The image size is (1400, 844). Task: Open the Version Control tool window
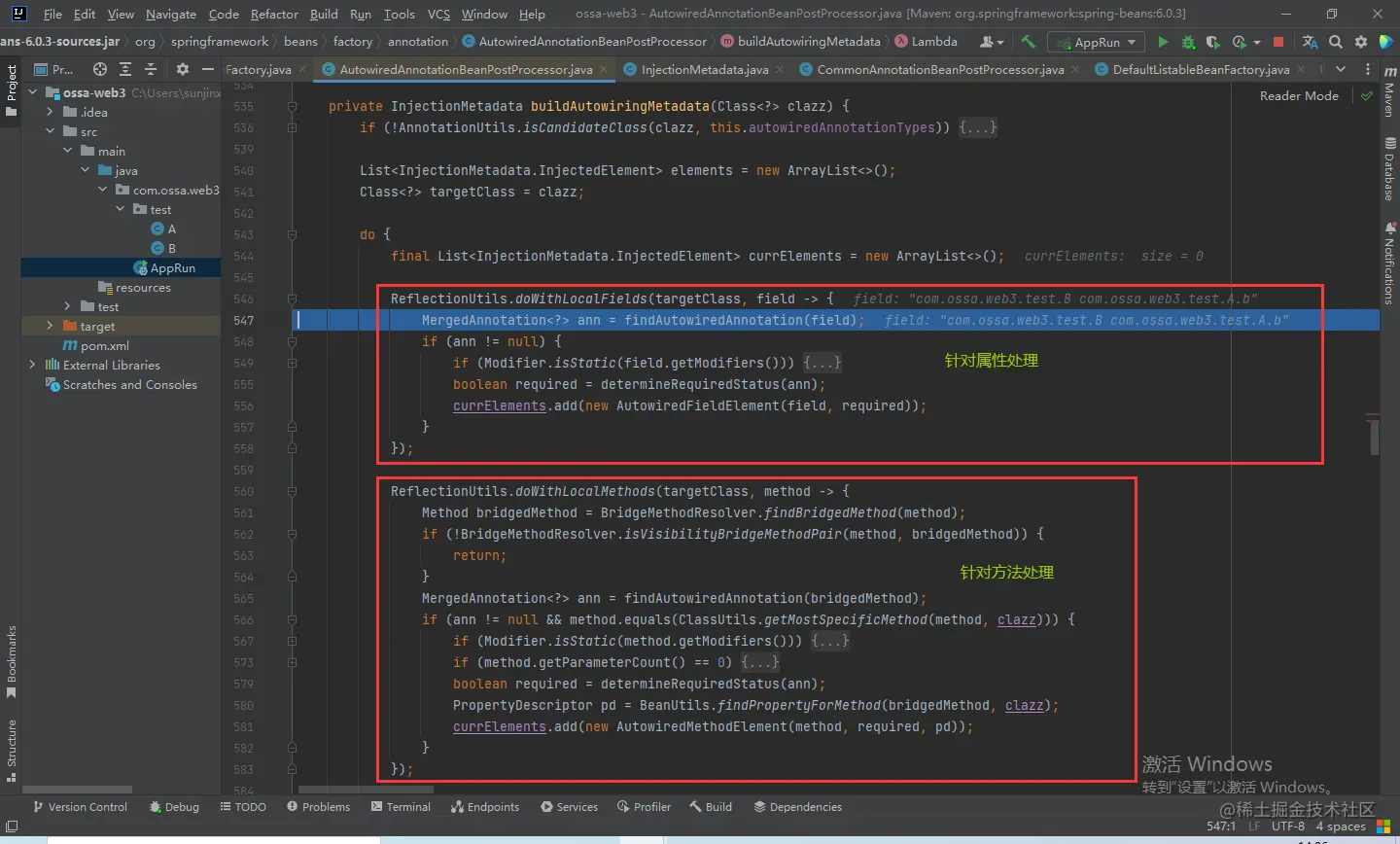[80, 807]
